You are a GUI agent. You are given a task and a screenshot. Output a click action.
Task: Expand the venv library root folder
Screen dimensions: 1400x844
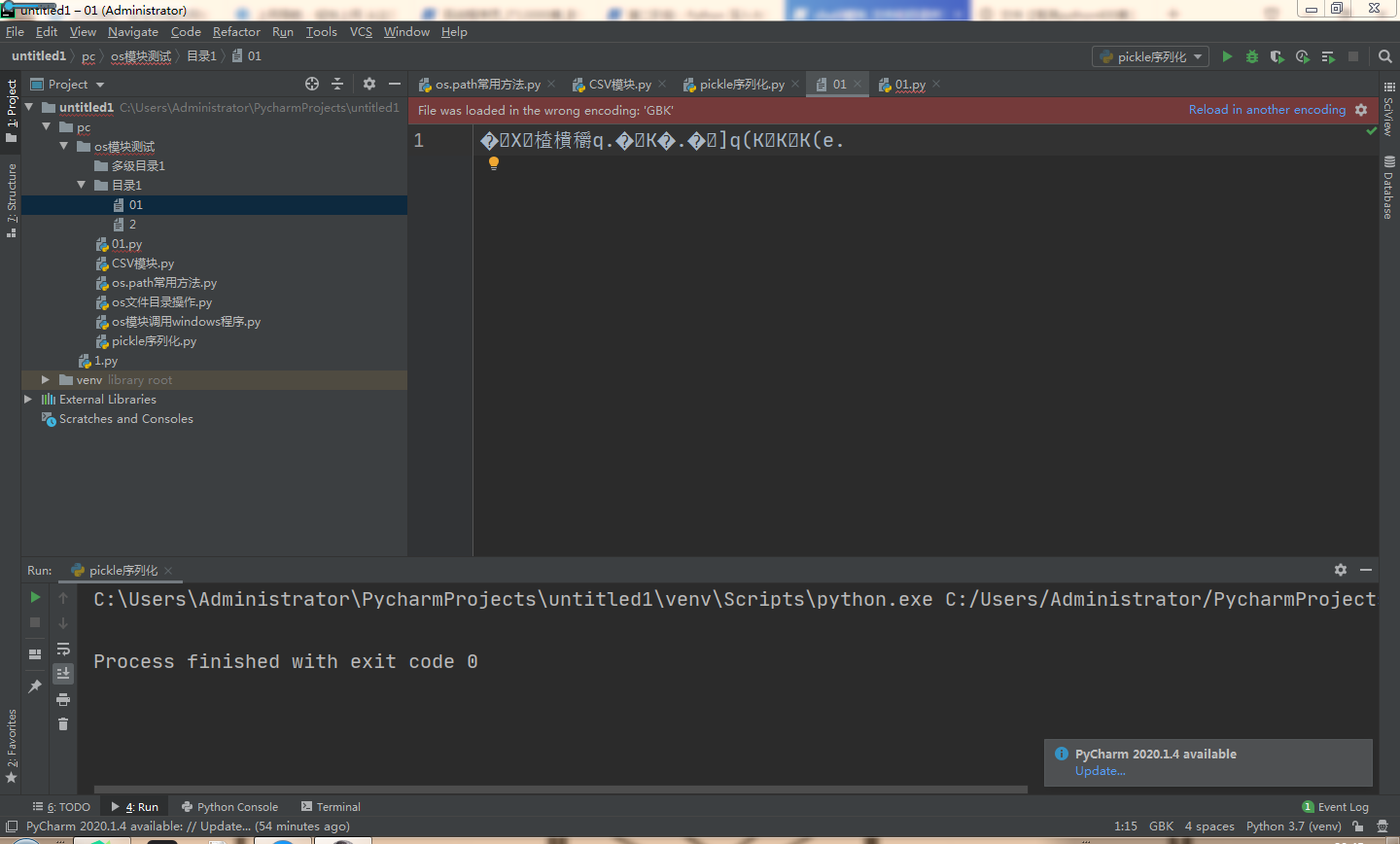46,380
